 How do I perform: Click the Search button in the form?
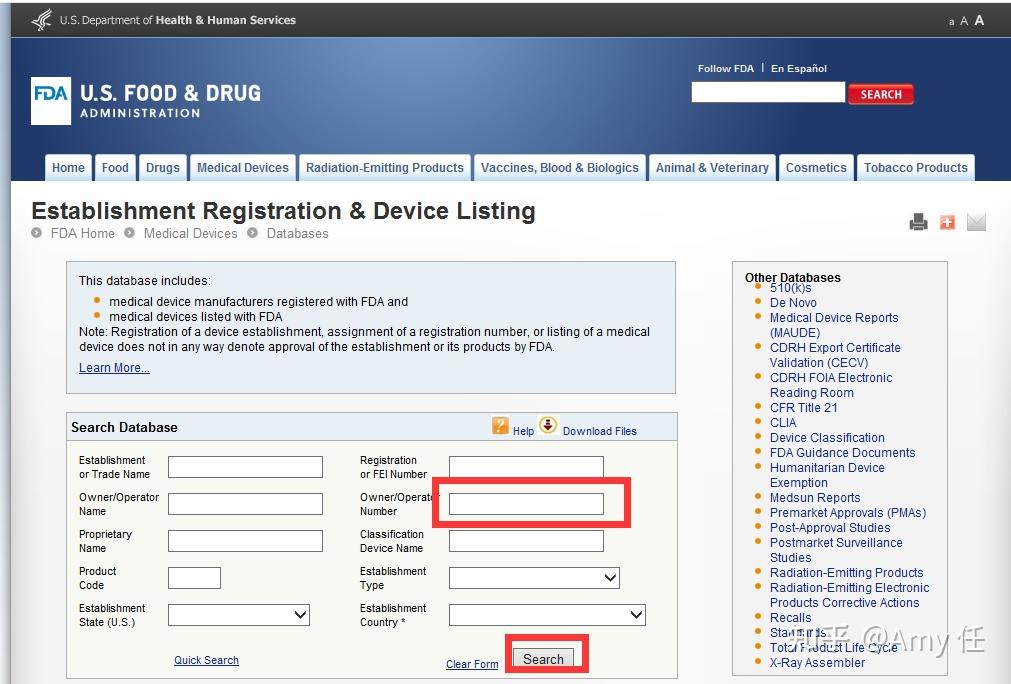pyautogui.click(x=543, y=659)
